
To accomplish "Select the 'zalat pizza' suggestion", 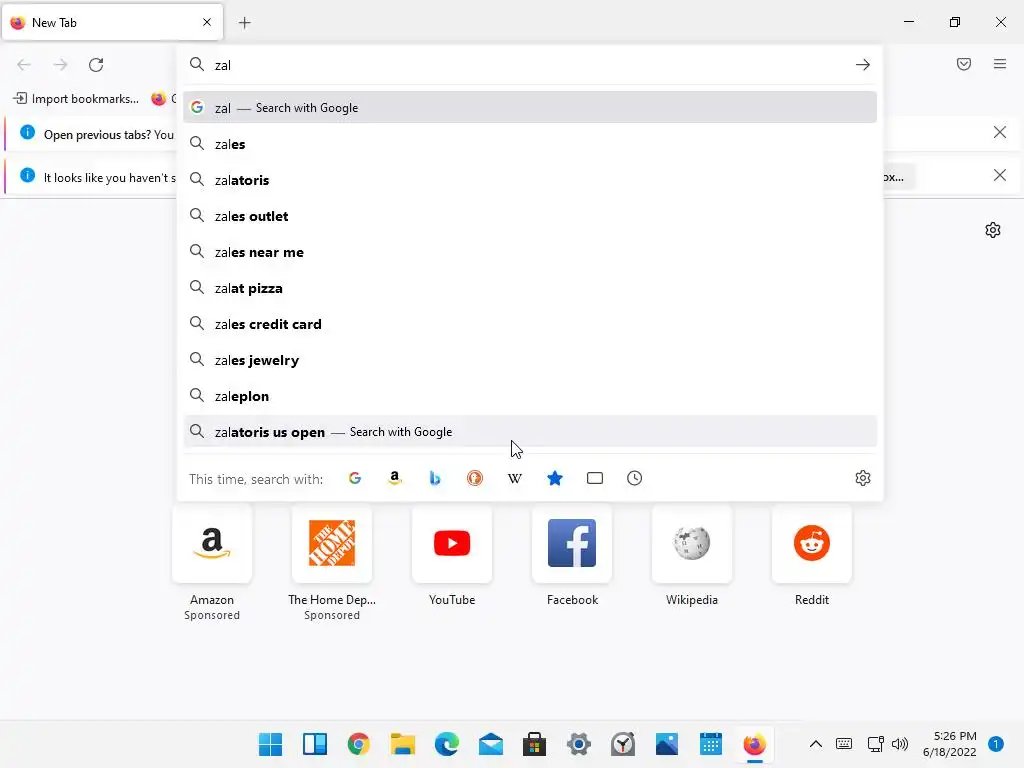I will pyautogui.click(x=530, y=287).
